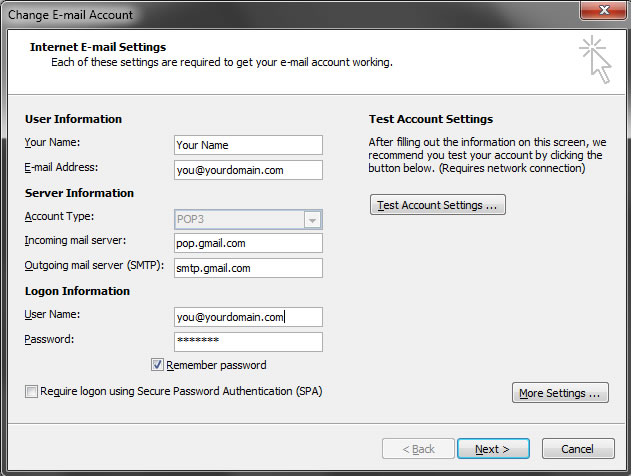The height and width of the screenshot is (476, 632).
Task: Toggle the Remember password checkbox
Action: click(157, 365)
